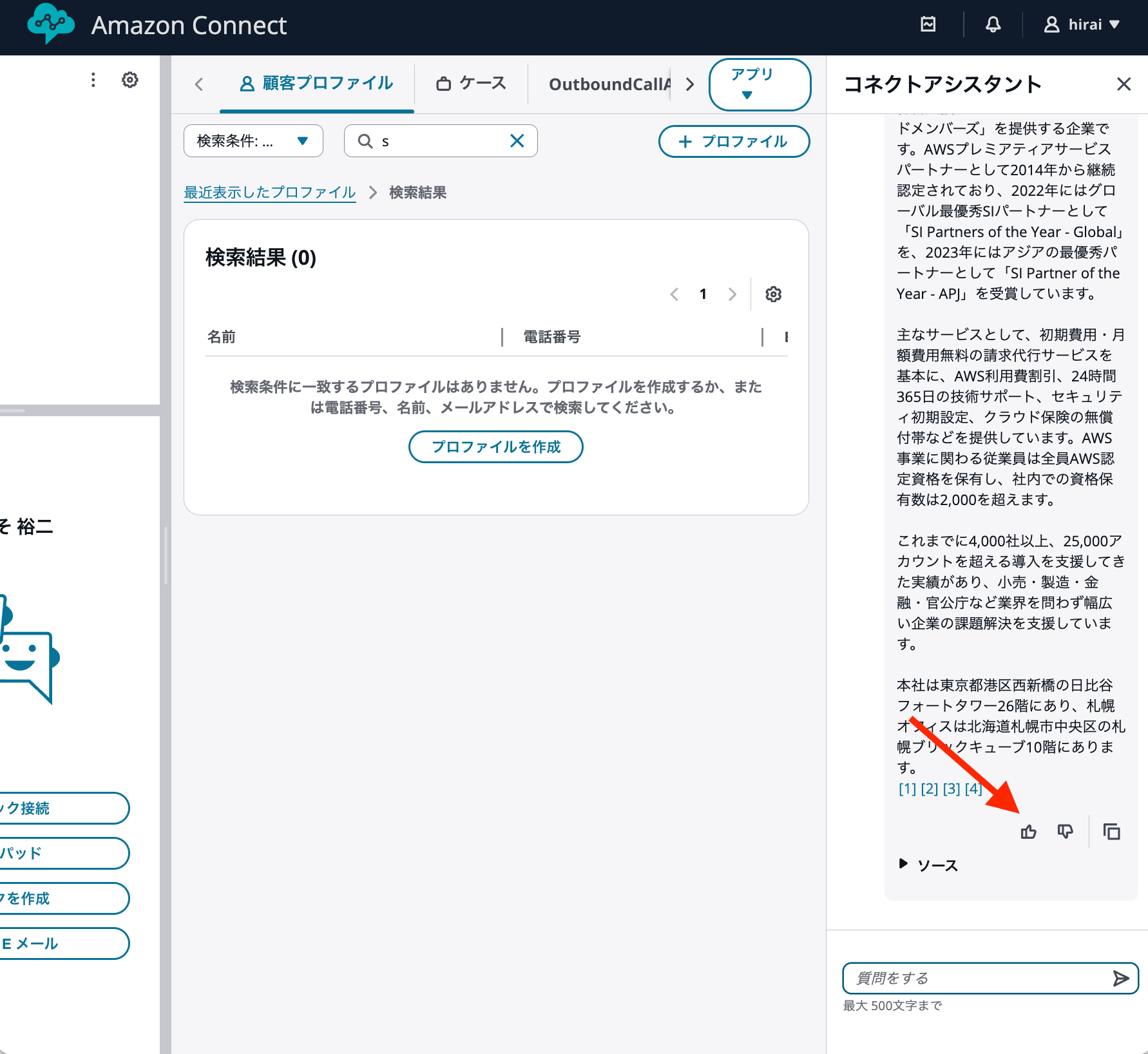Open the notifications bell
1148x1054 pixels.
pyautogui.click(x=993, y=24)
